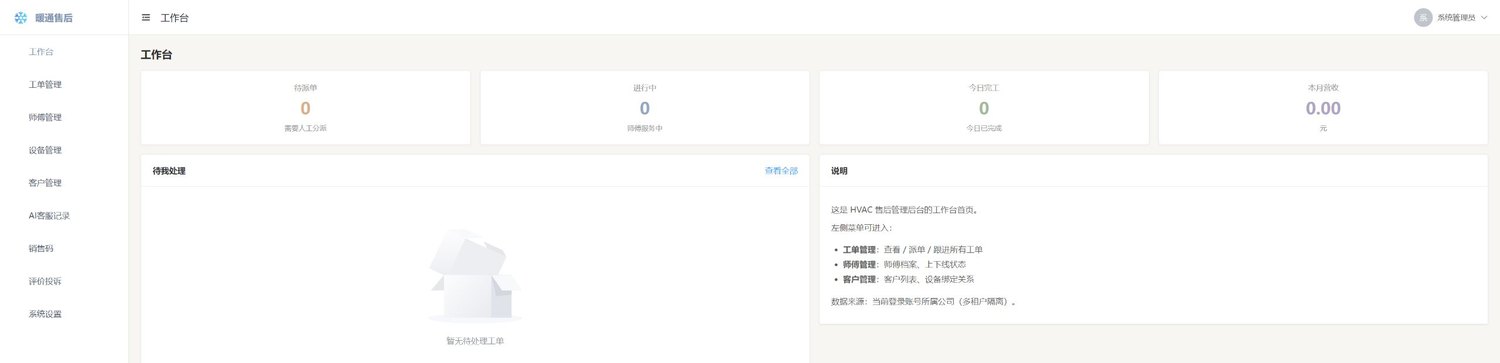The height and width of the screenshot is (363, 1500).
Task: Click the empty box illustration
Action: (475, 276)
